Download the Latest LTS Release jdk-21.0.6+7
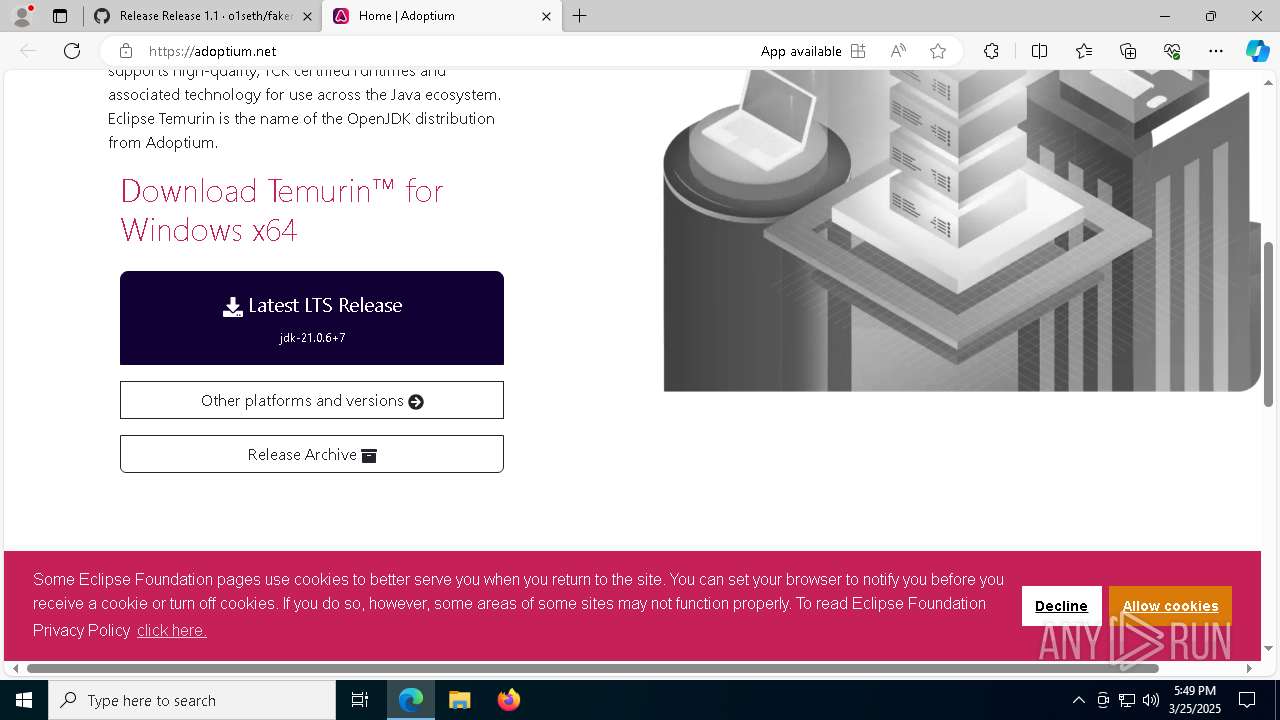The height and width of the screenshot is (720, 1280). (x=312, y=318)
